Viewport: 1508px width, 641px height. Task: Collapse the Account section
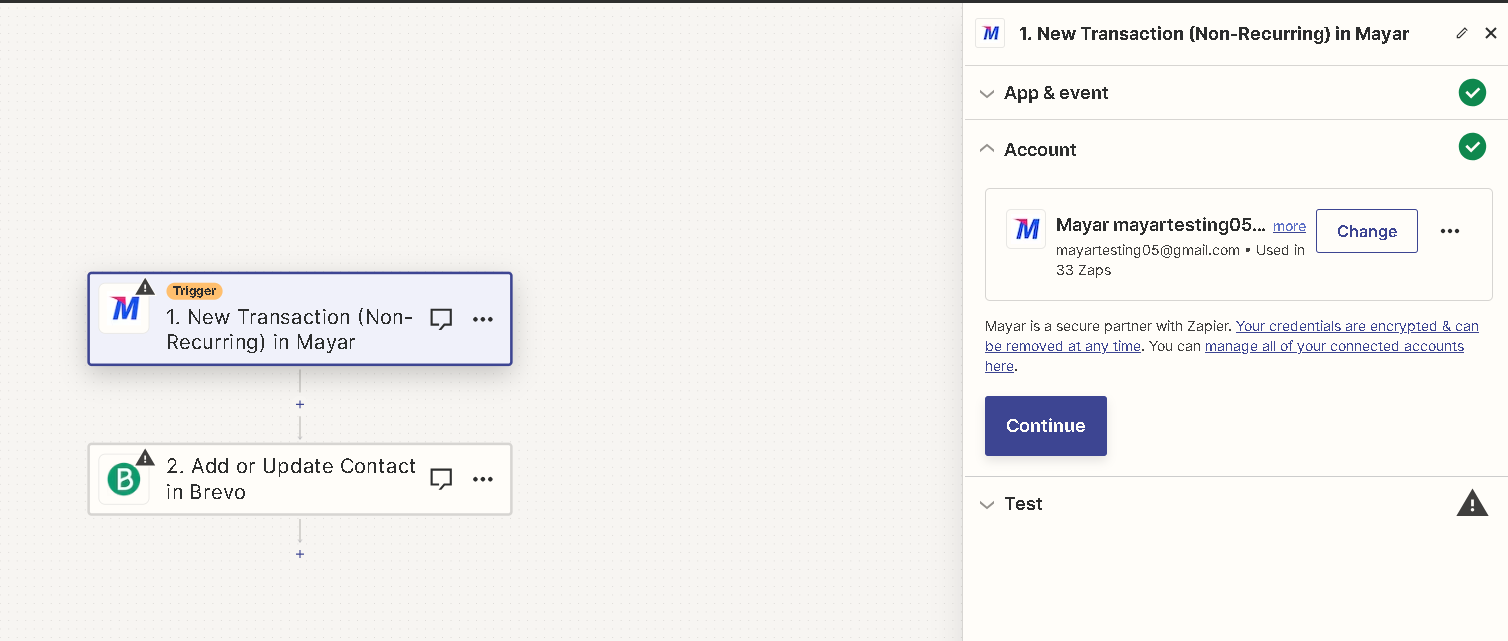click(x=987, y=148)
